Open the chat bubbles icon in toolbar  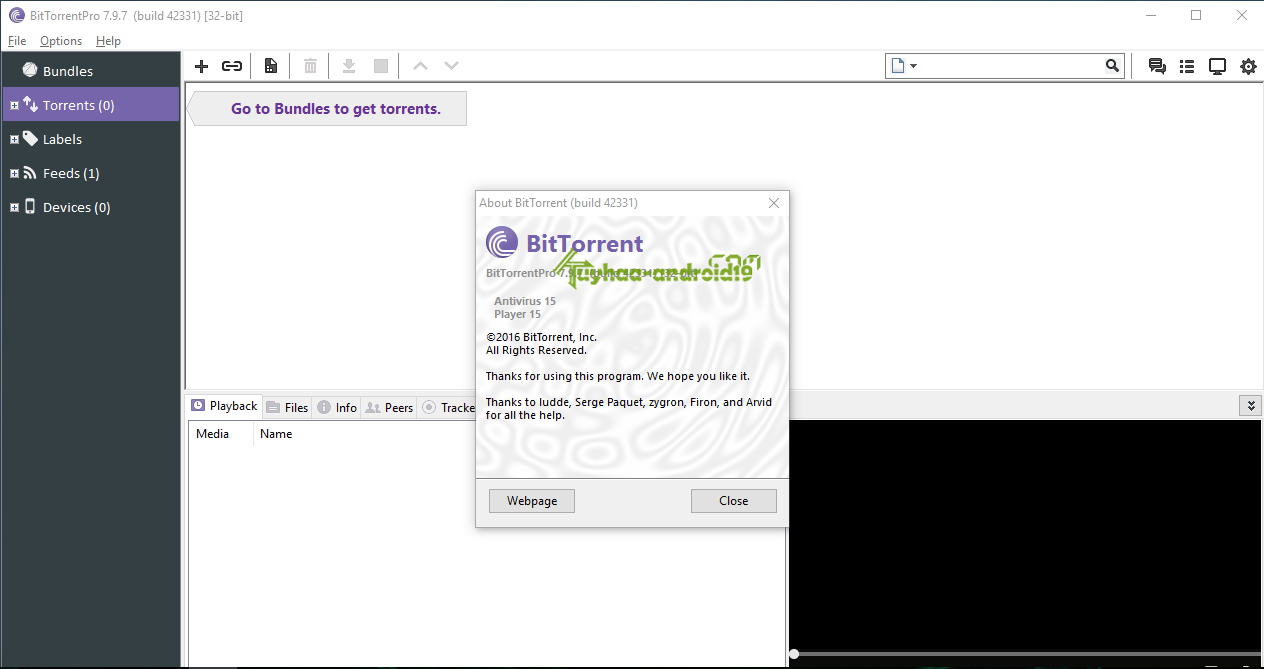(x=1157, y=66)
